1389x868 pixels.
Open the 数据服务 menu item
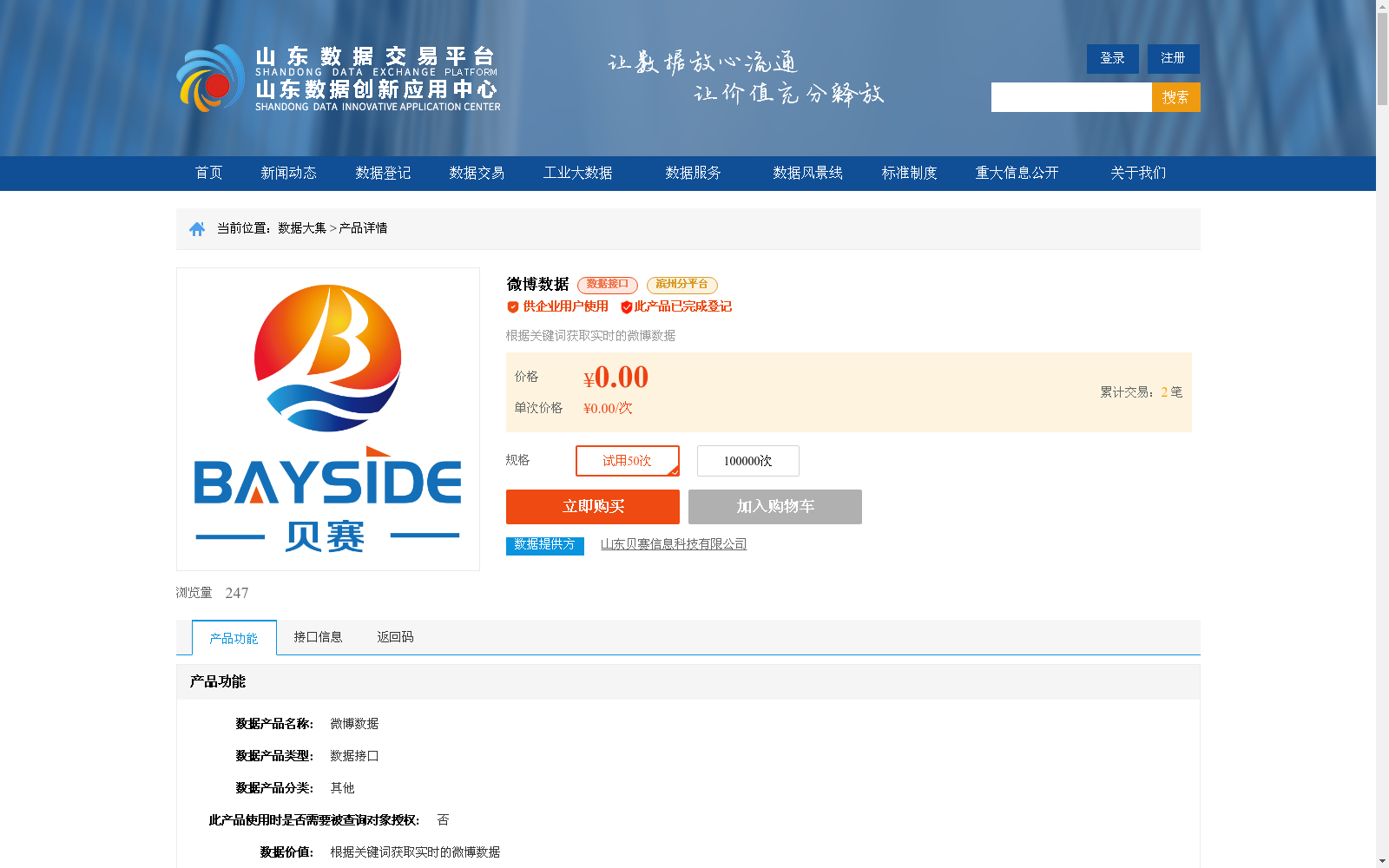[694, 173]
